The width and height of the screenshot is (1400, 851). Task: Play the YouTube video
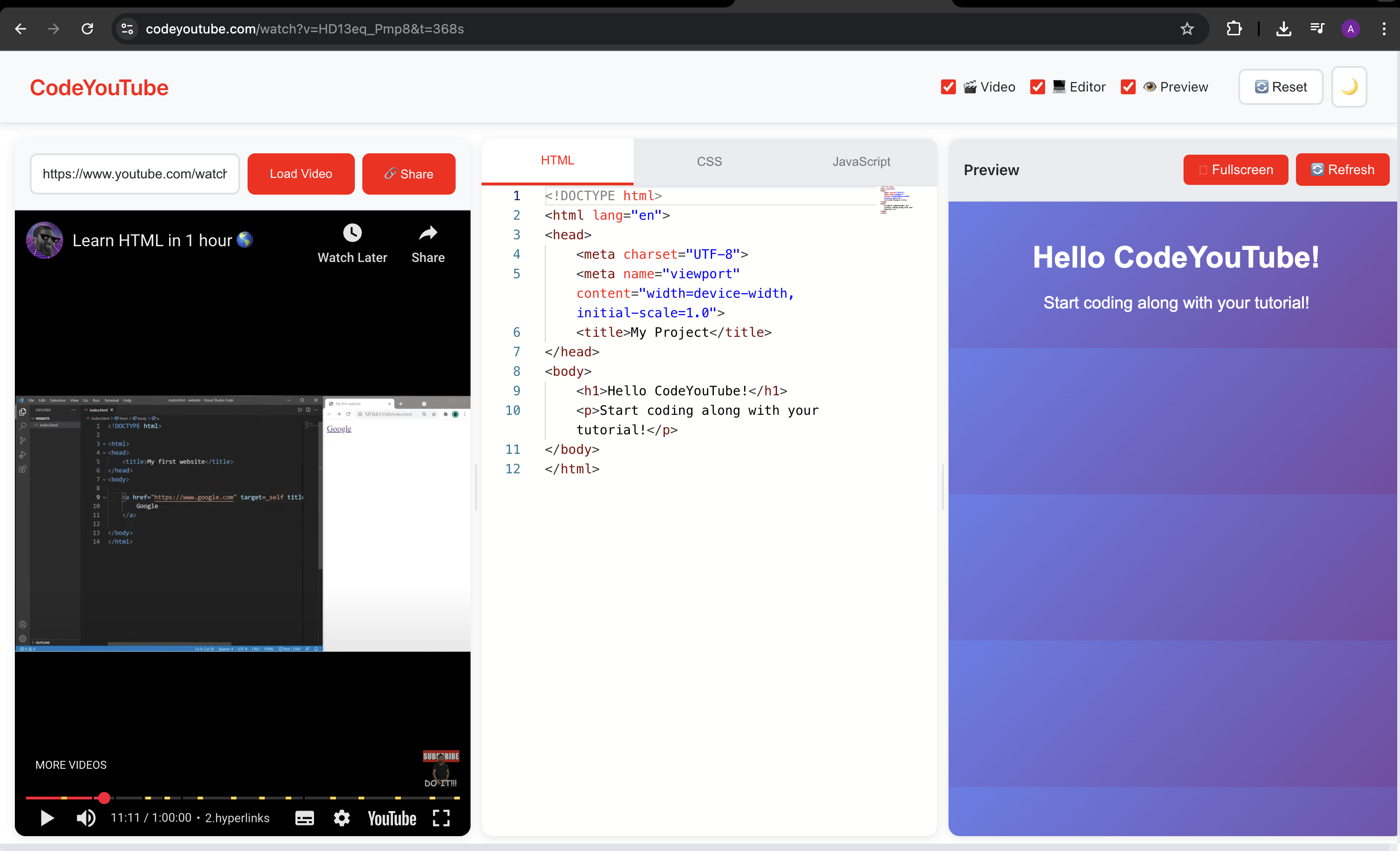[x=47, y=818]
